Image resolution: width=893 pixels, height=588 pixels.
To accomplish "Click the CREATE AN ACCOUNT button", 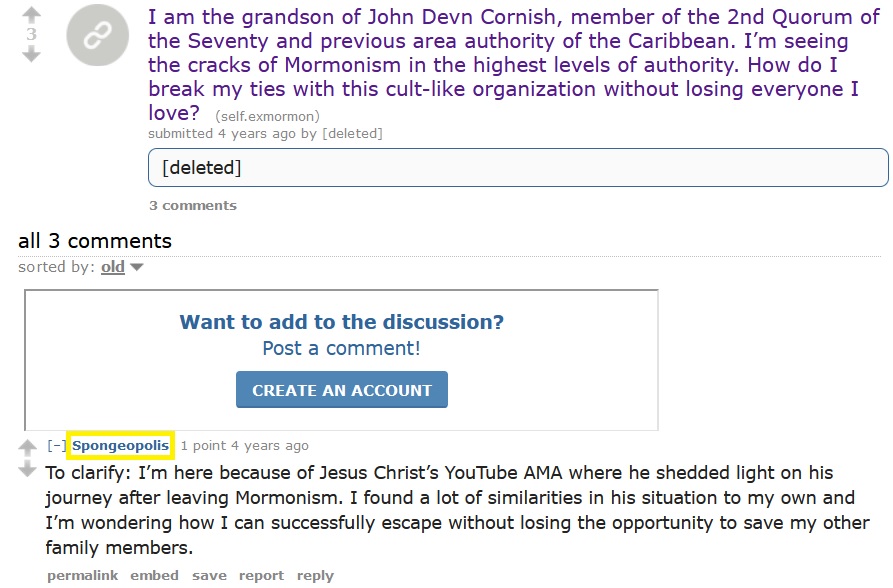I will pos(342,390).
